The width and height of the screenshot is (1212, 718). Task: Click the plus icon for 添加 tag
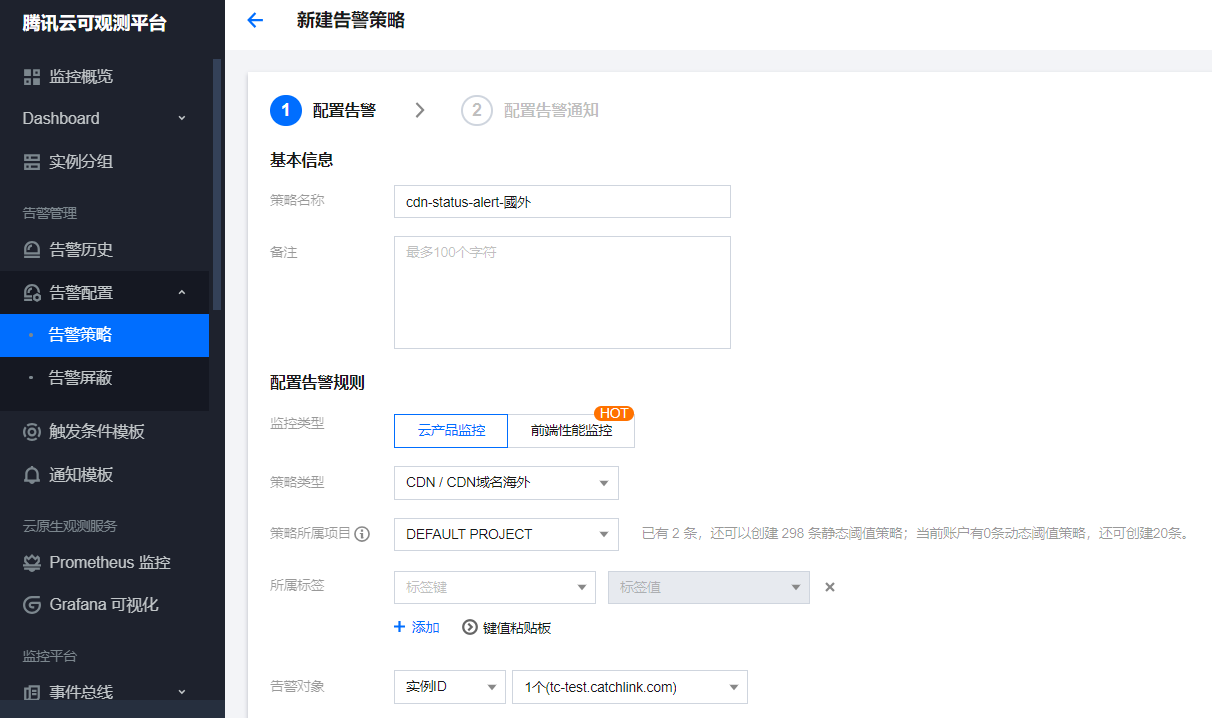[400, 627]
